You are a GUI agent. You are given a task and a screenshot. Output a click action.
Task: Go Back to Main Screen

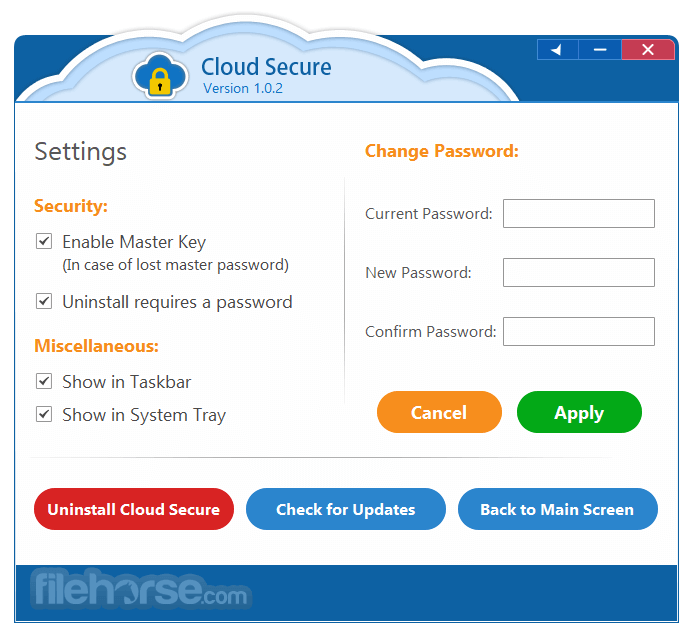click(557, 509)
